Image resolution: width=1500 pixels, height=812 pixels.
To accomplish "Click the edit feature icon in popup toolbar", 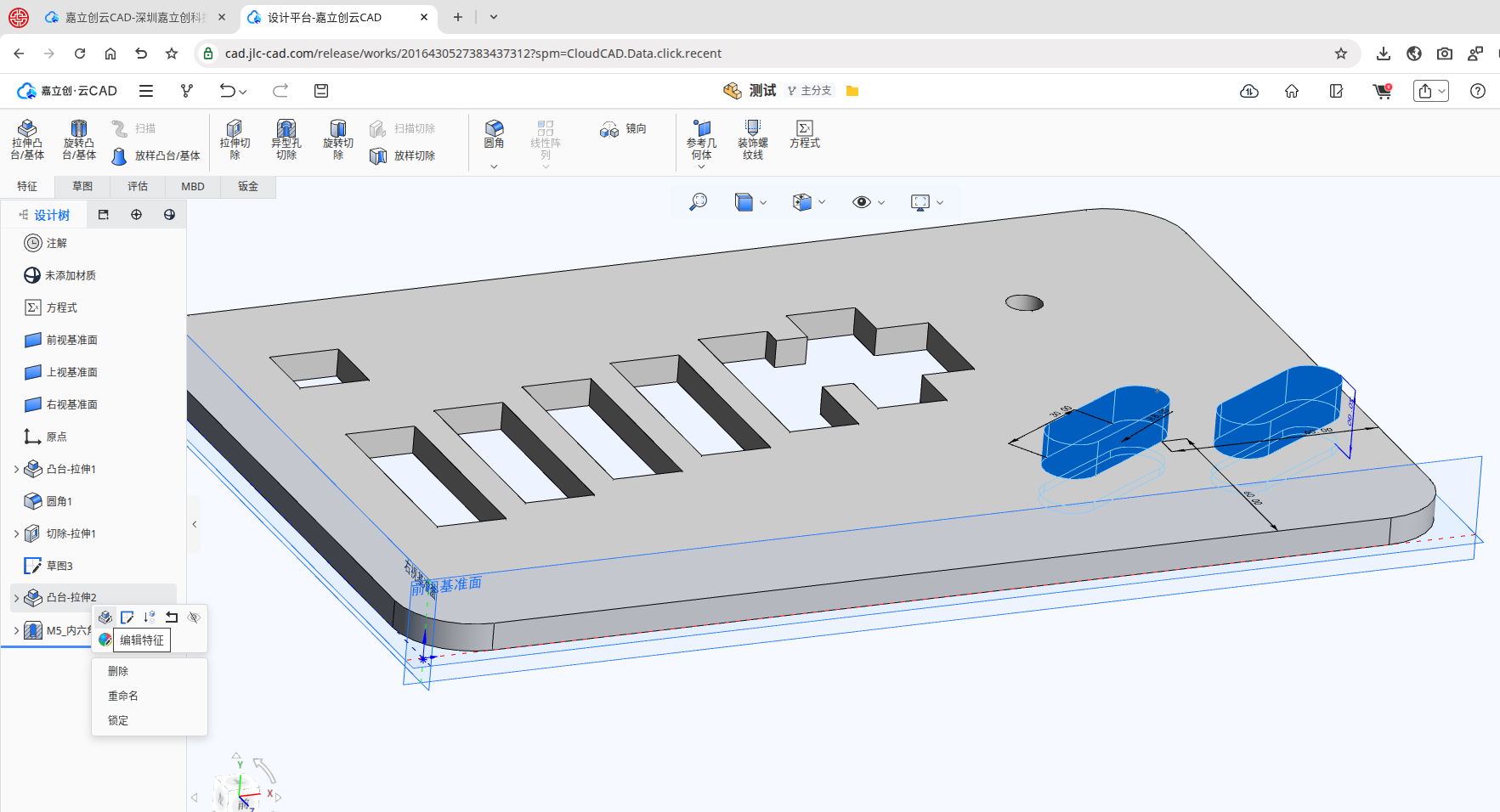I will (105, 617).
